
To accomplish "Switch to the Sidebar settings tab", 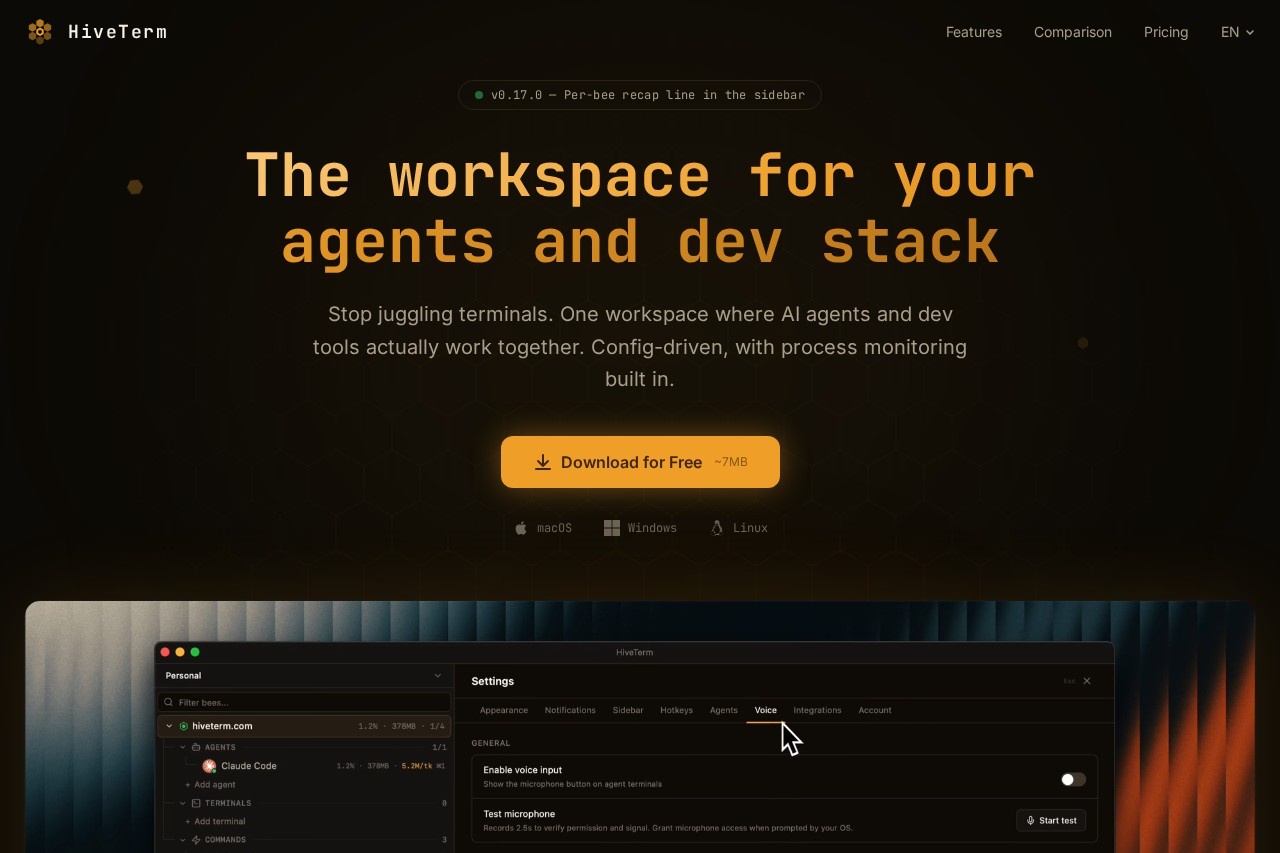I will click(628, 710).
